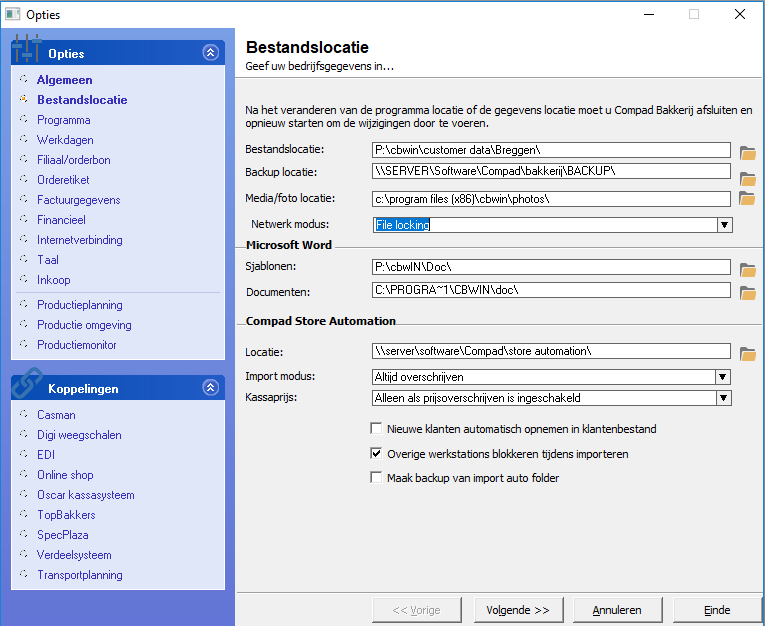Open the Algemeen options page
Viewport: 765px width, 626px height.
64,80
